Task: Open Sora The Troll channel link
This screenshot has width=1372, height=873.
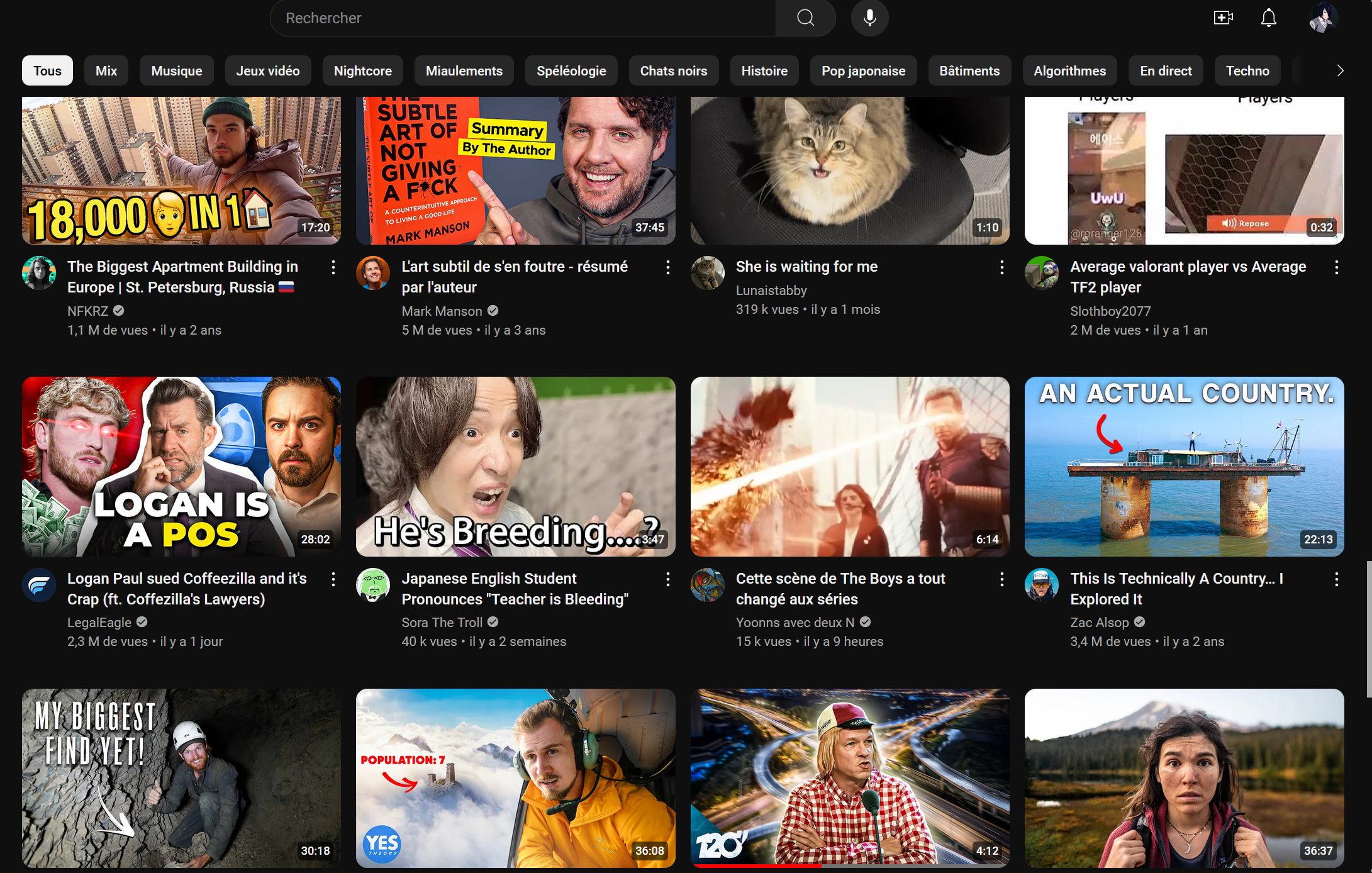Action: (442, 622)
